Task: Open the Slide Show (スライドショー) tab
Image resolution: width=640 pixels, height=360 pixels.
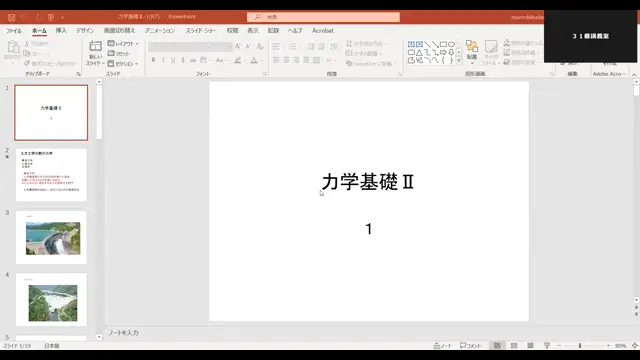Action: tap(201, 31)
